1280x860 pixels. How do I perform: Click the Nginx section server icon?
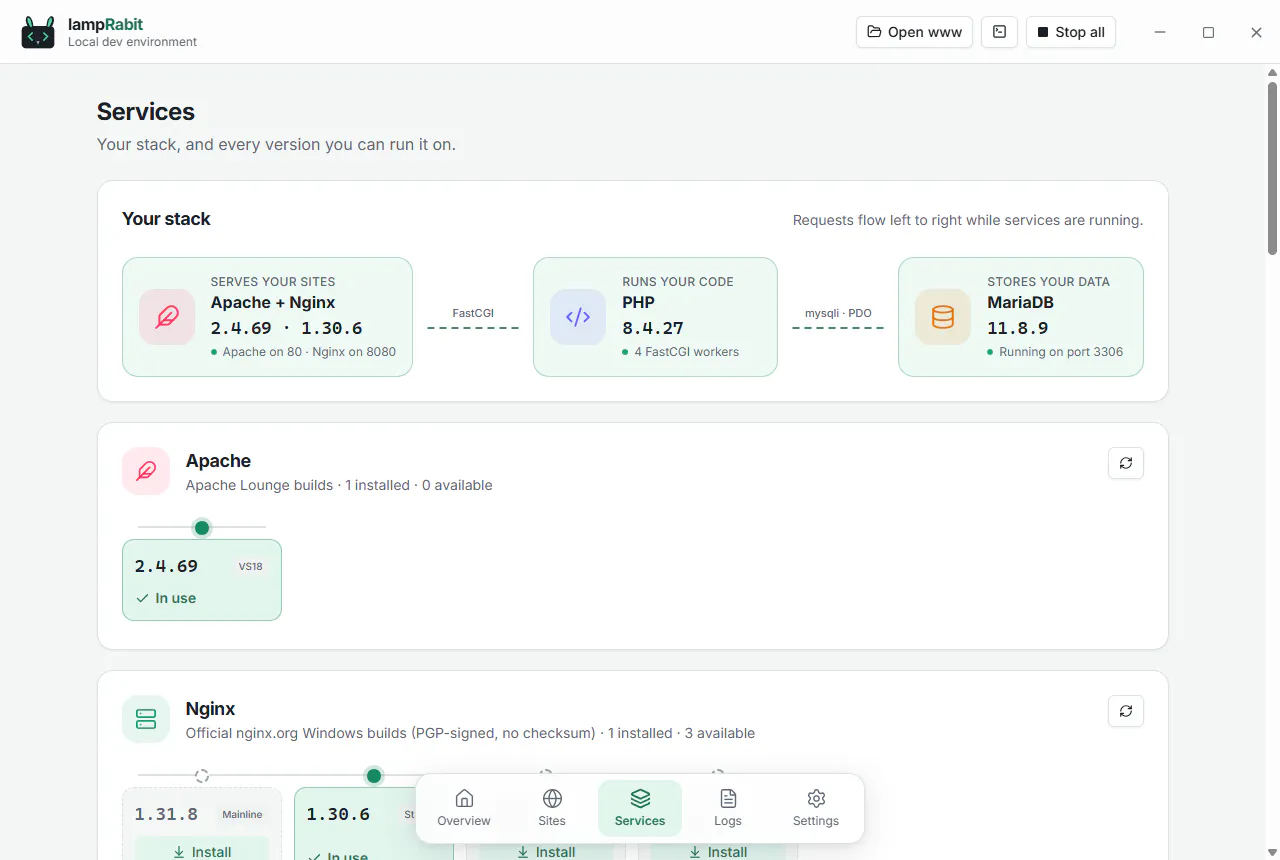tap(146, 719)
